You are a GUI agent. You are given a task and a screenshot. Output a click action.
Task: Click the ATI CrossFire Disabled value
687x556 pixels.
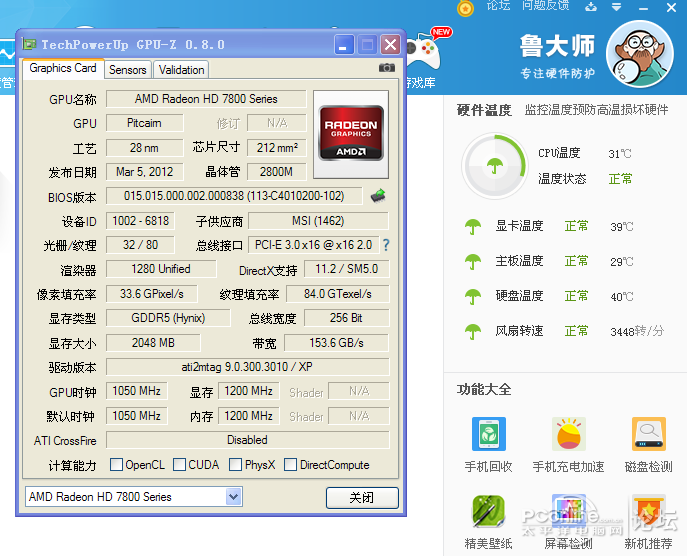click(x=247, y=440)
